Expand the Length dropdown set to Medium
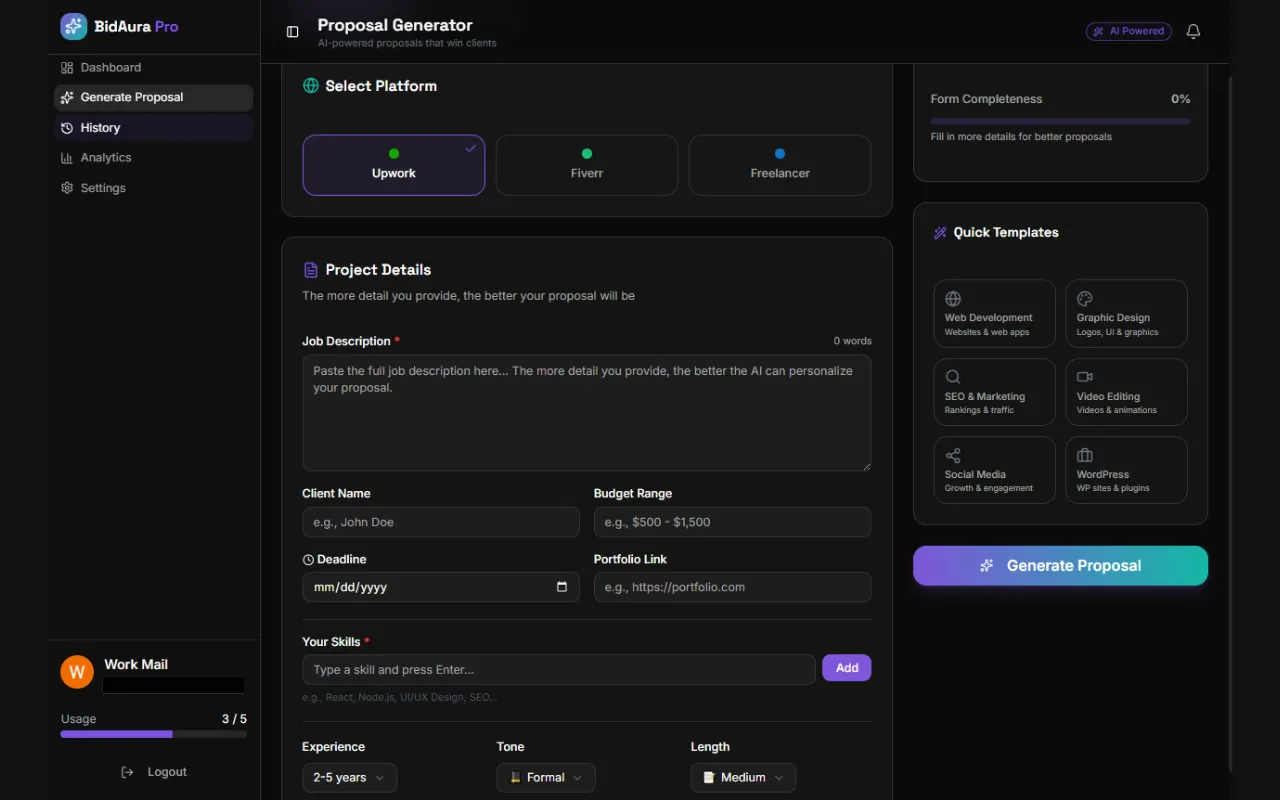The width and height of the screenshot is (1280, 800). 743,777
